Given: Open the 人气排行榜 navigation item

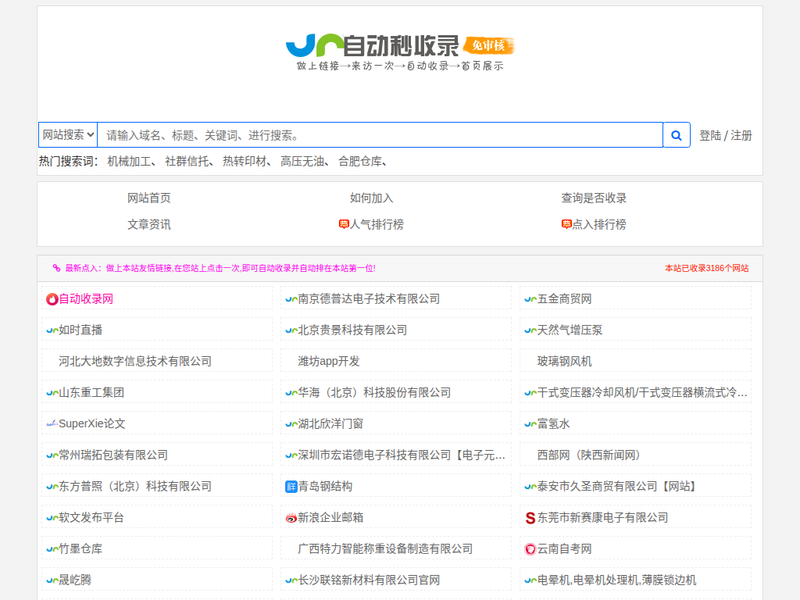Looking at the screenshot, I should click(377, 224).
